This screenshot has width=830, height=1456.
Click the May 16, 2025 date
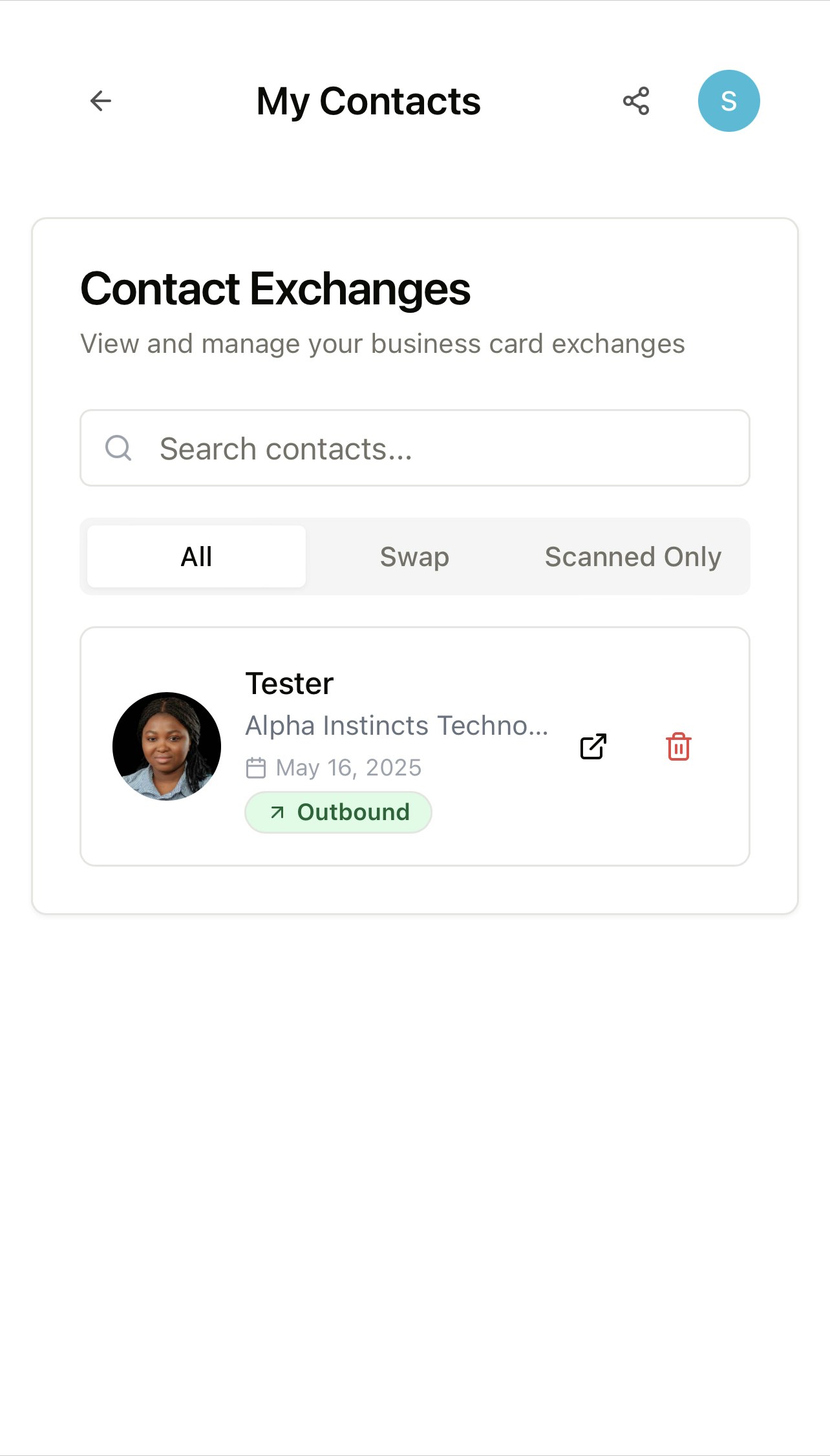pos(348,768)
